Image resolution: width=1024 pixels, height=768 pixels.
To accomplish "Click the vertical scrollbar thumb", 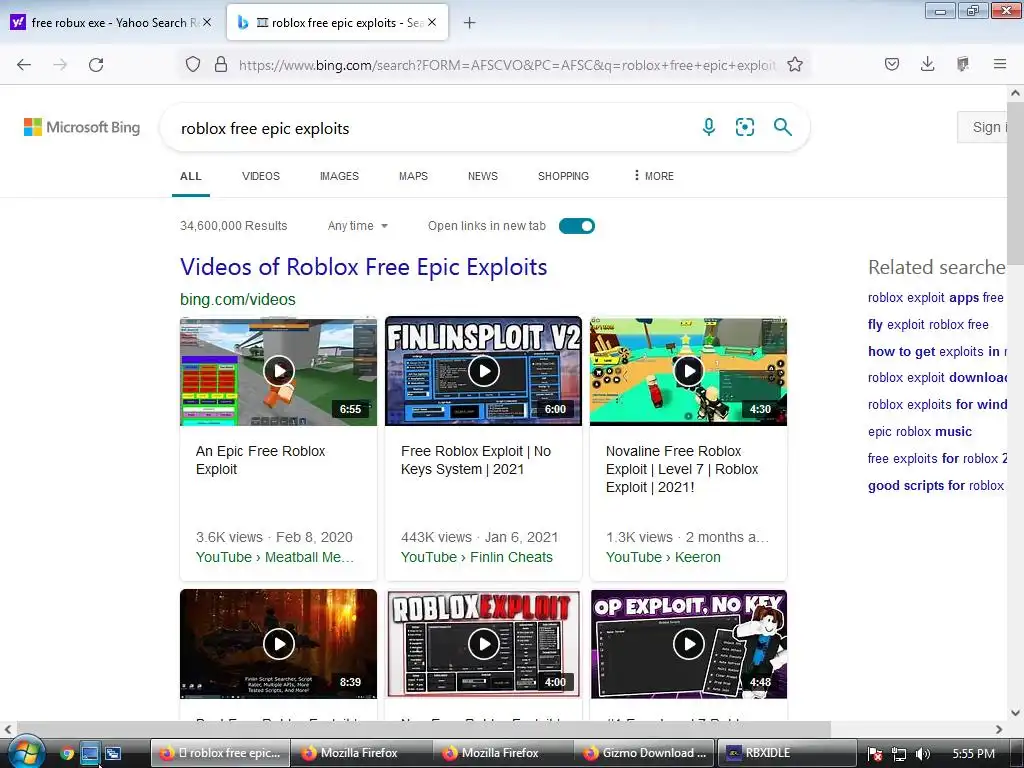I will pyautogui.click(x=1015, y=182).
